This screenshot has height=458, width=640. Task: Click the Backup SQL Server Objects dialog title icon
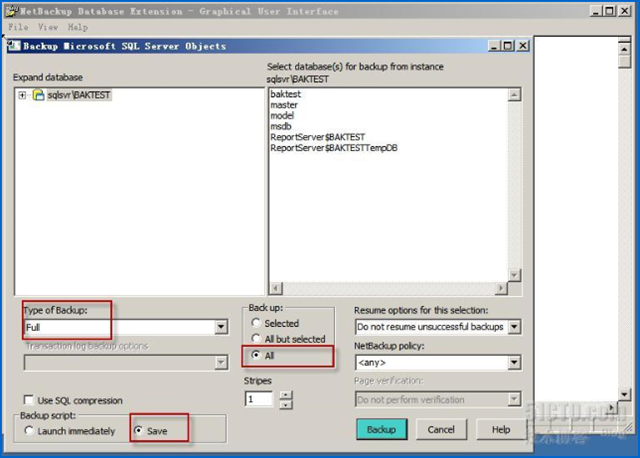[x=14, y=46]
